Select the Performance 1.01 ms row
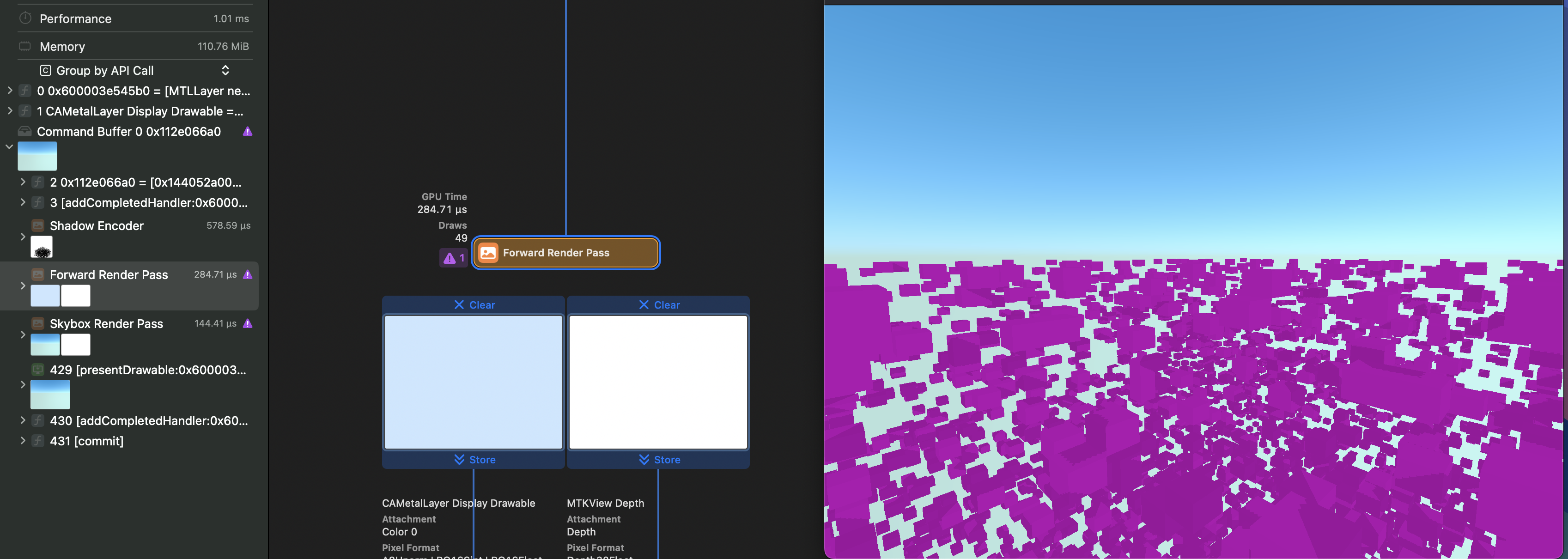This screenshot has width=1568, height=559. pos(134,18)
